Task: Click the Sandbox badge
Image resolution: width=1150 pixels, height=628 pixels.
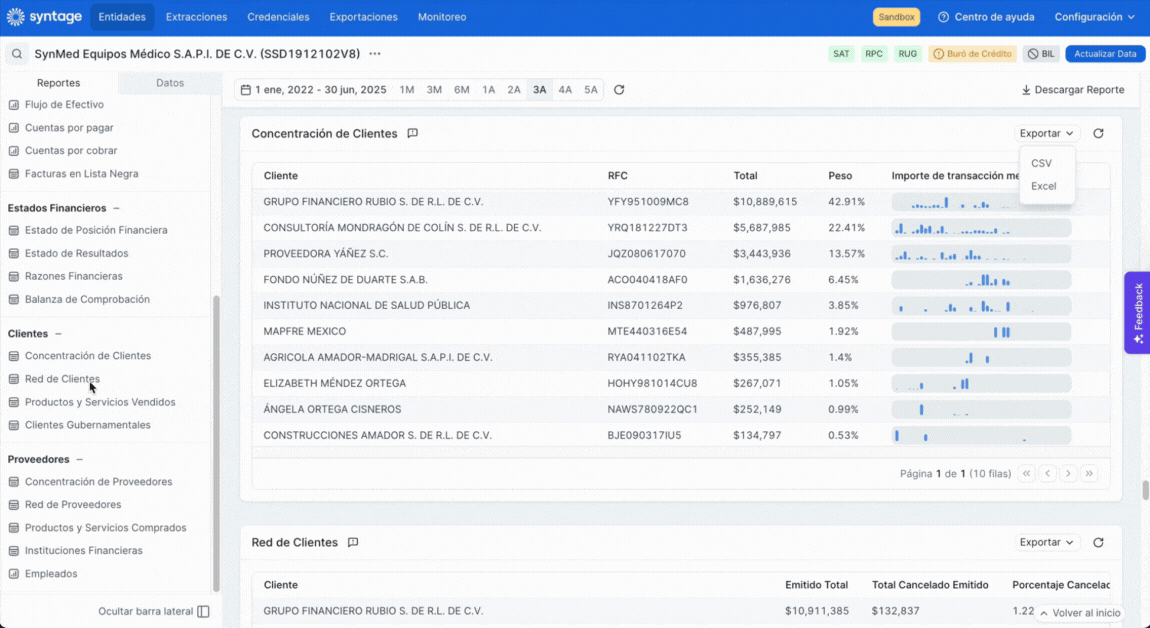Action: pyautogui.click(x=896, y=17)
